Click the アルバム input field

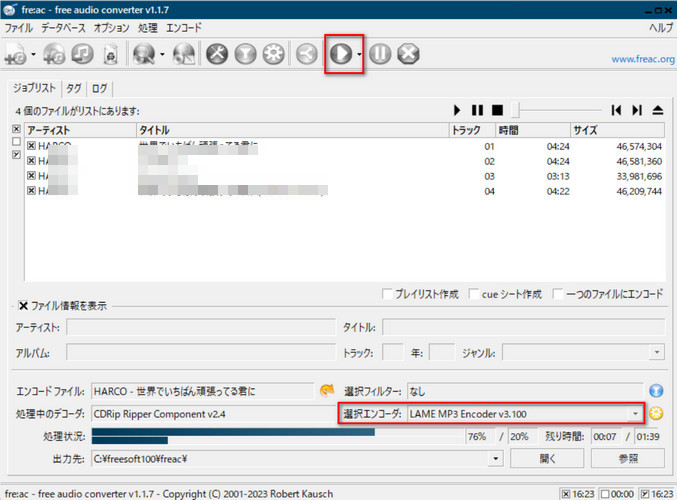(x=201, y=352)
